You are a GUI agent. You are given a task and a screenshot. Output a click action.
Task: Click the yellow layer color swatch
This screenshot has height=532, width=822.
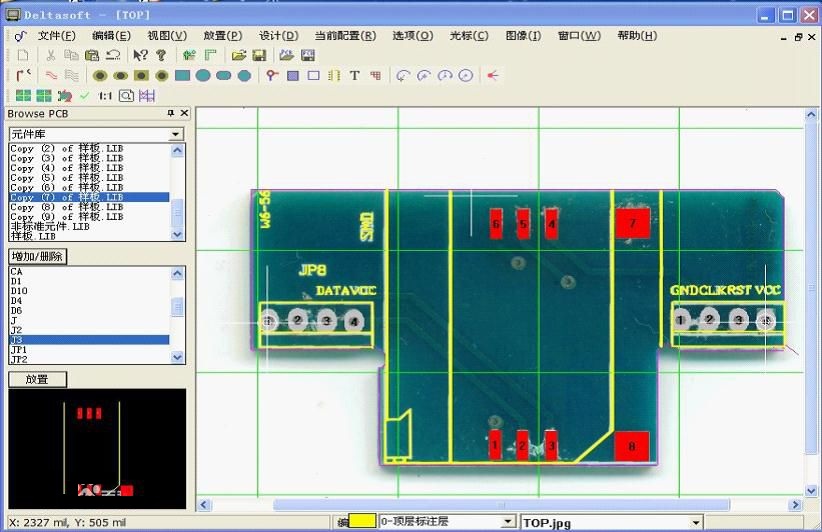(x=362, y=521)
